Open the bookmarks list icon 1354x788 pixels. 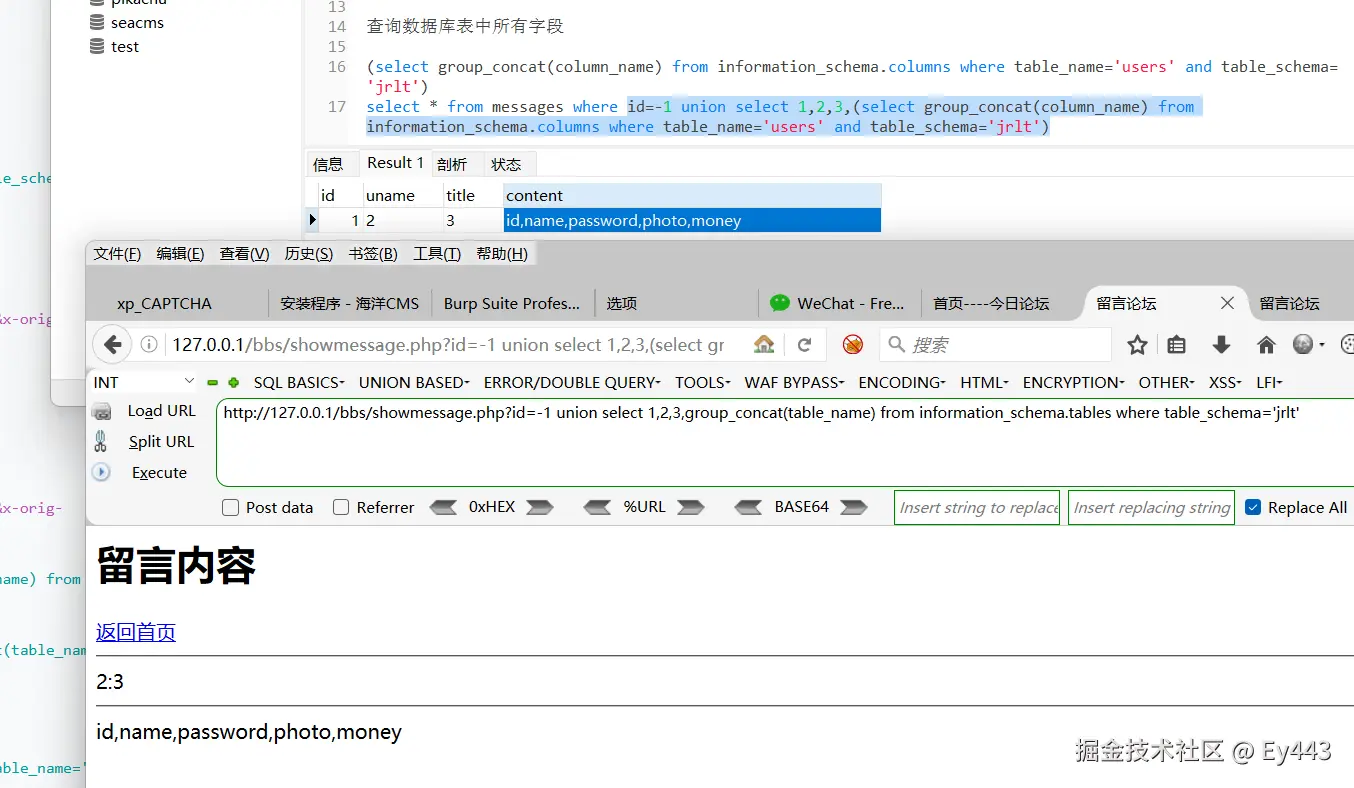pyautogui.click(x=1177, y=345)
